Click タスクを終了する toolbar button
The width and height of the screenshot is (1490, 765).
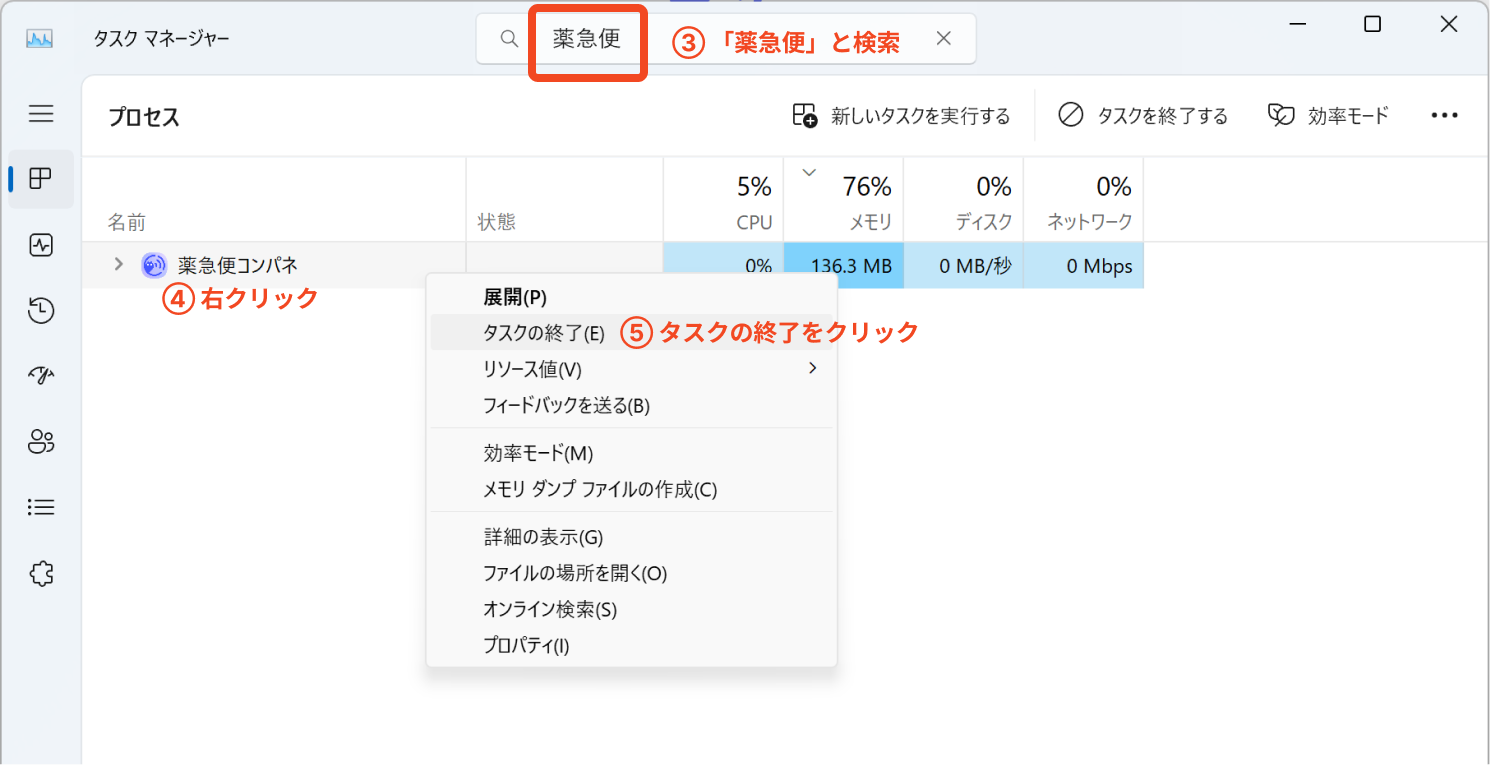(1143, 116)
